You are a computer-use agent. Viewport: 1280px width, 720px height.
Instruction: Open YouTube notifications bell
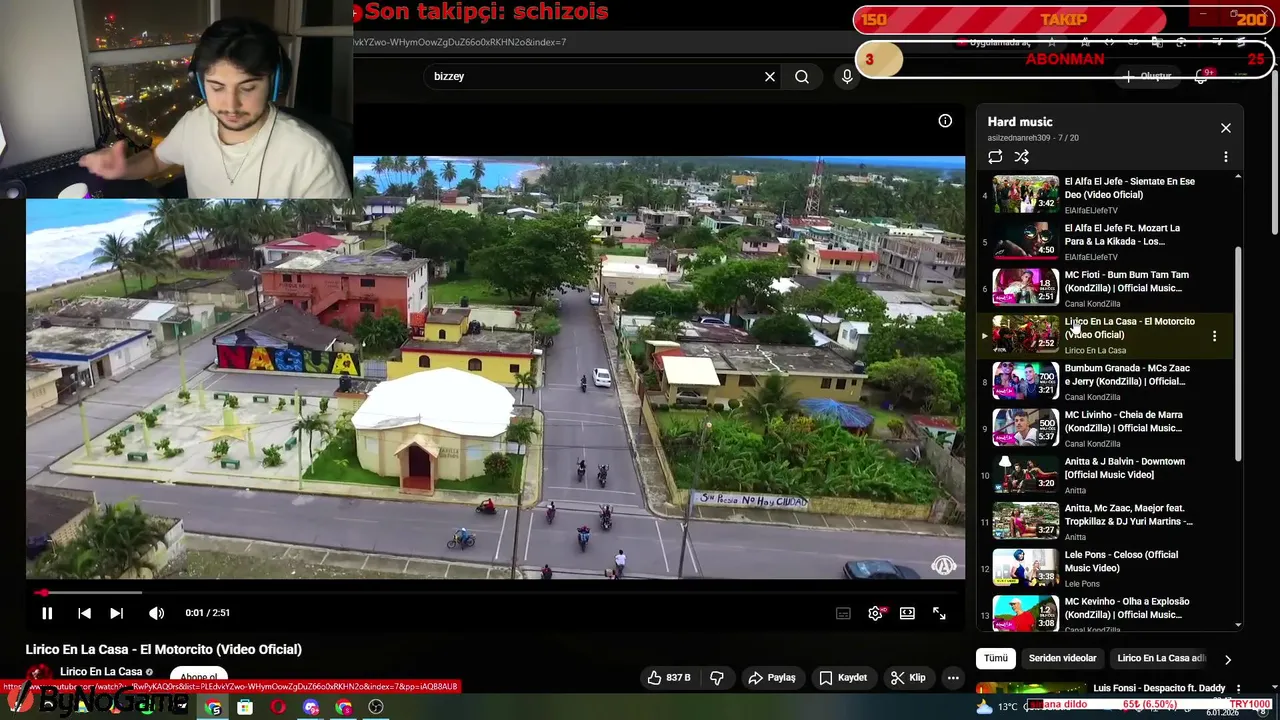[x=1203, y=76]
